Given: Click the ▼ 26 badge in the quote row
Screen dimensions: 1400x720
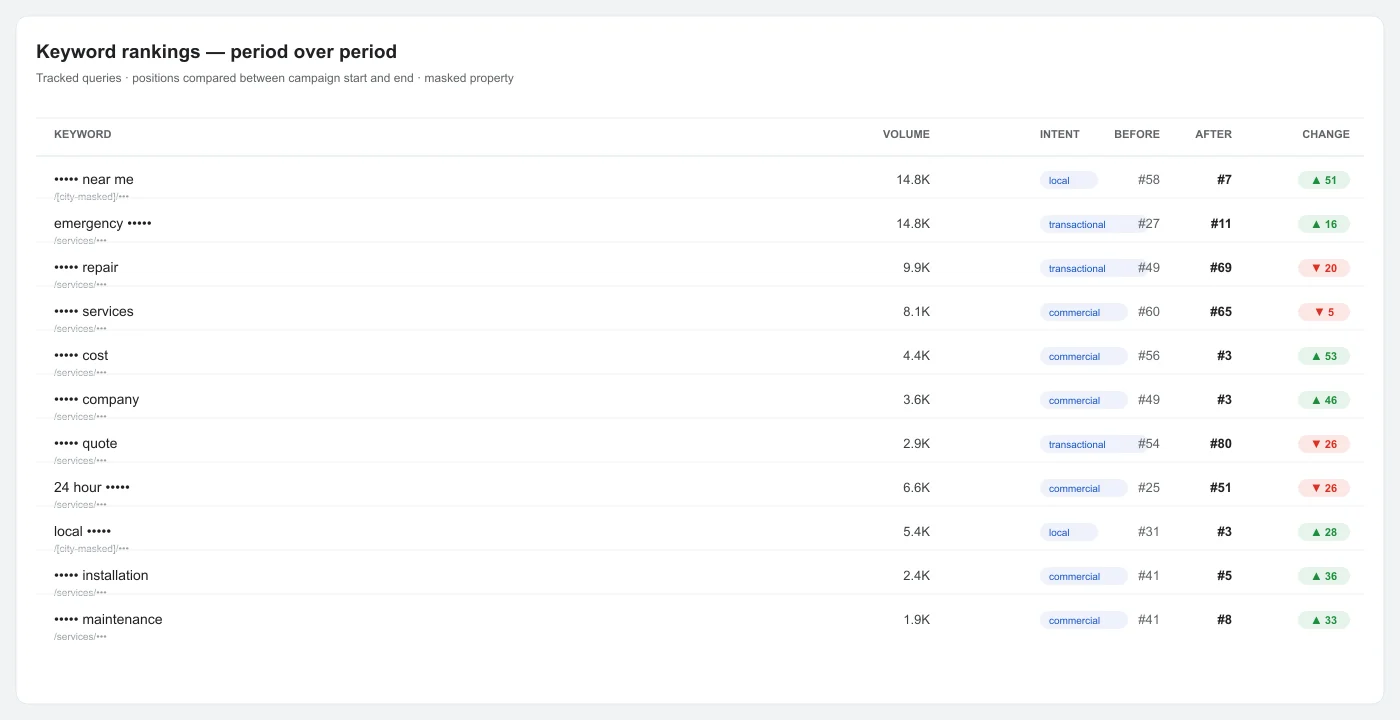Looking at the screenshot, I should tap(1324, 444).
